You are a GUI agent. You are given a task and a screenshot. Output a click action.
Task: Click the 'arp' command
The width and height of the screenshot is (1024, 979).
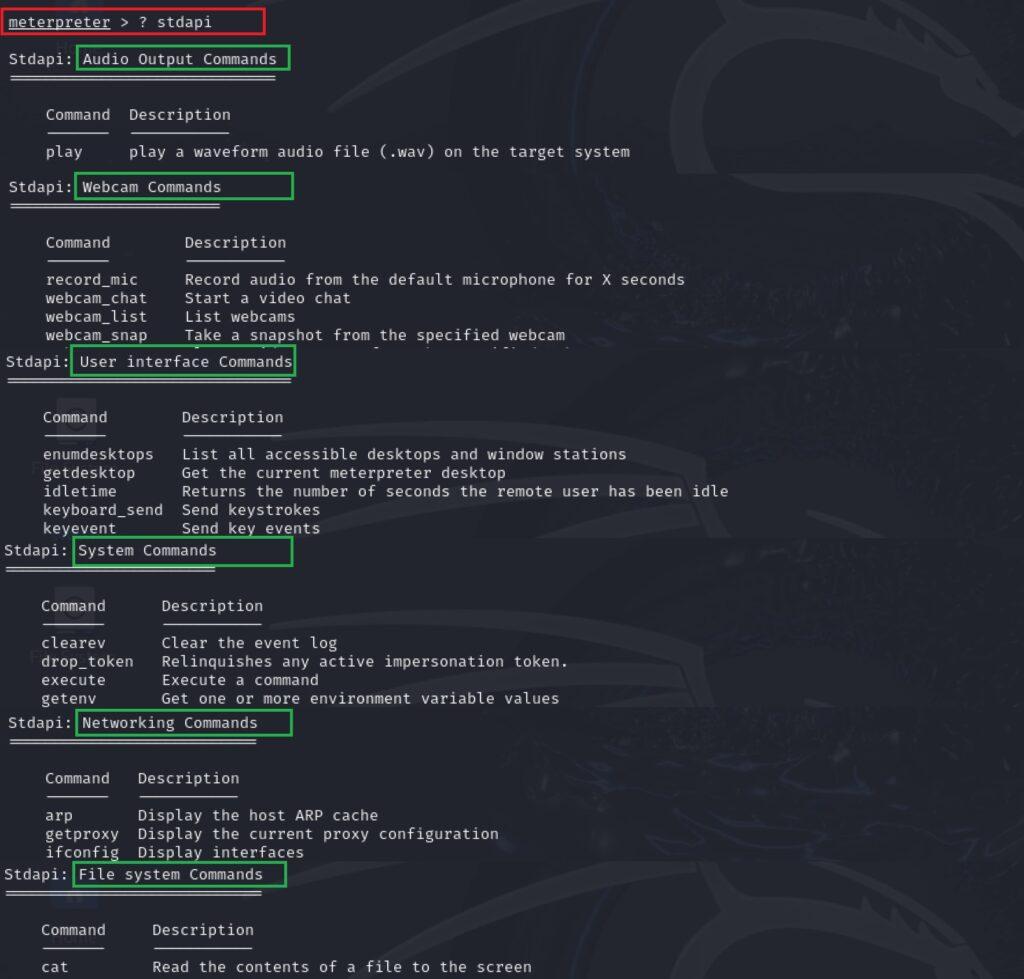(x=59, y=815)
